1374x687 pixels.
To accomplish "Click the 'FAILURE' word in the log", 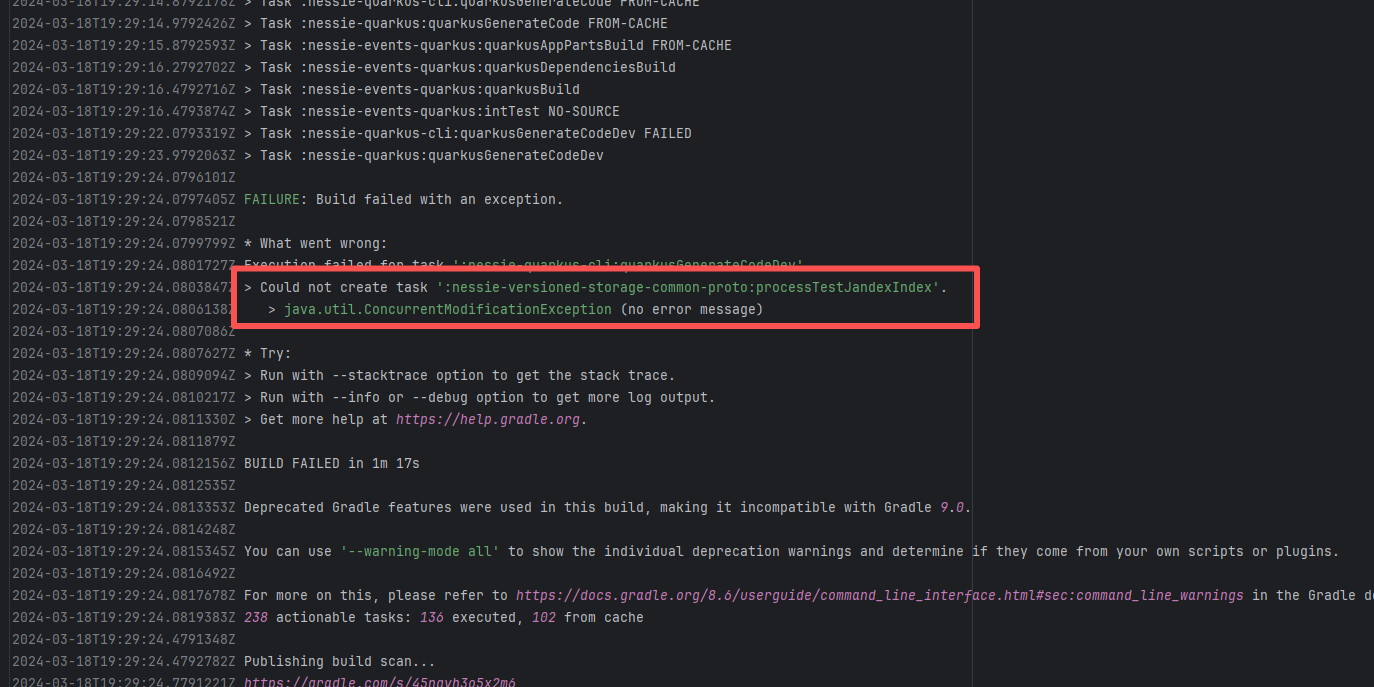I will click(x=271, y=200).
